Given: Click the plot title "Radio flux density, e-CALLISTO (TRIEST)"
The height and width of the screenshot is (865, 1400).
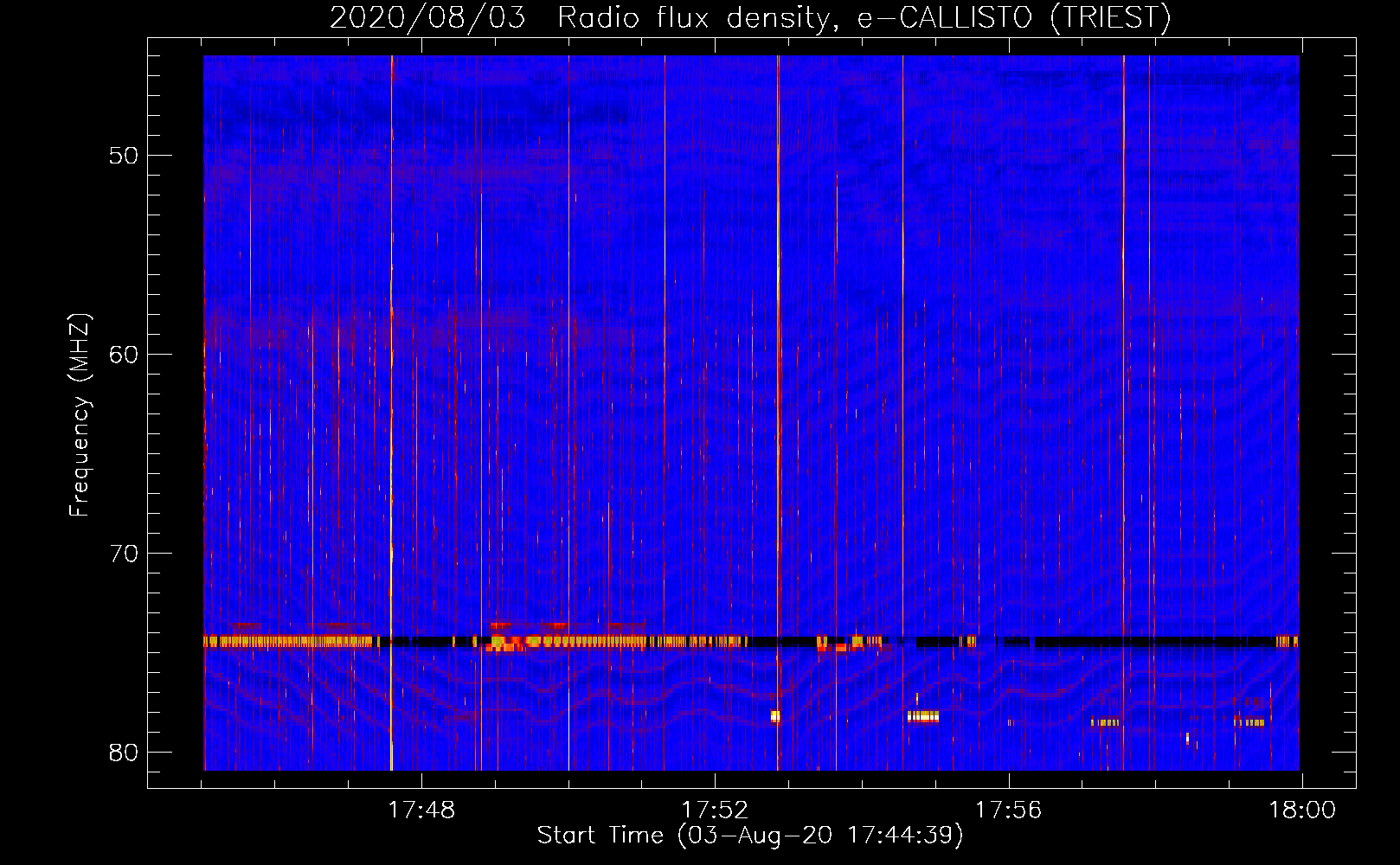Looking at the screenshot, I should point(864,17).
